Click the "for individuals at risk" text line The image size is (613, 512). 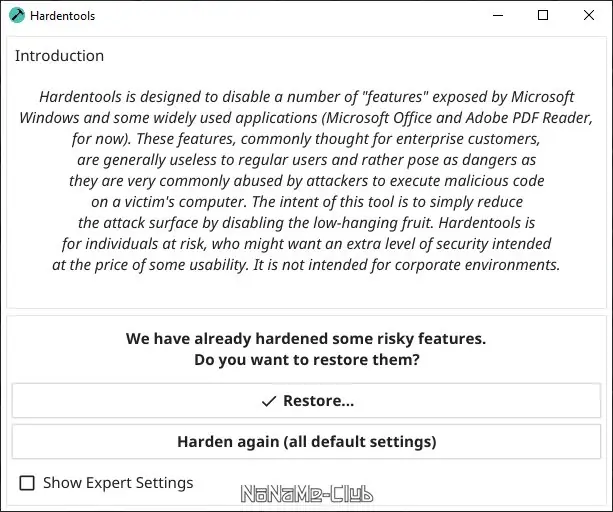tap(306, 243)
